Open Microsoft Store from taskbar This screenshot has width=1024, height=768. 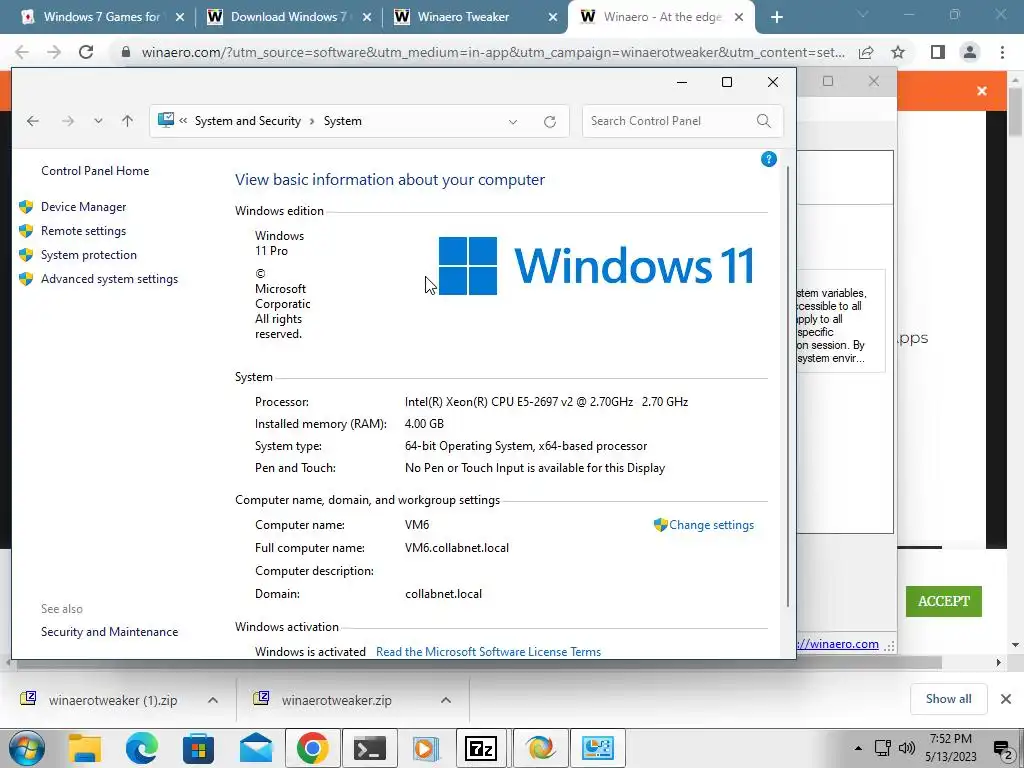pos(199,748)
